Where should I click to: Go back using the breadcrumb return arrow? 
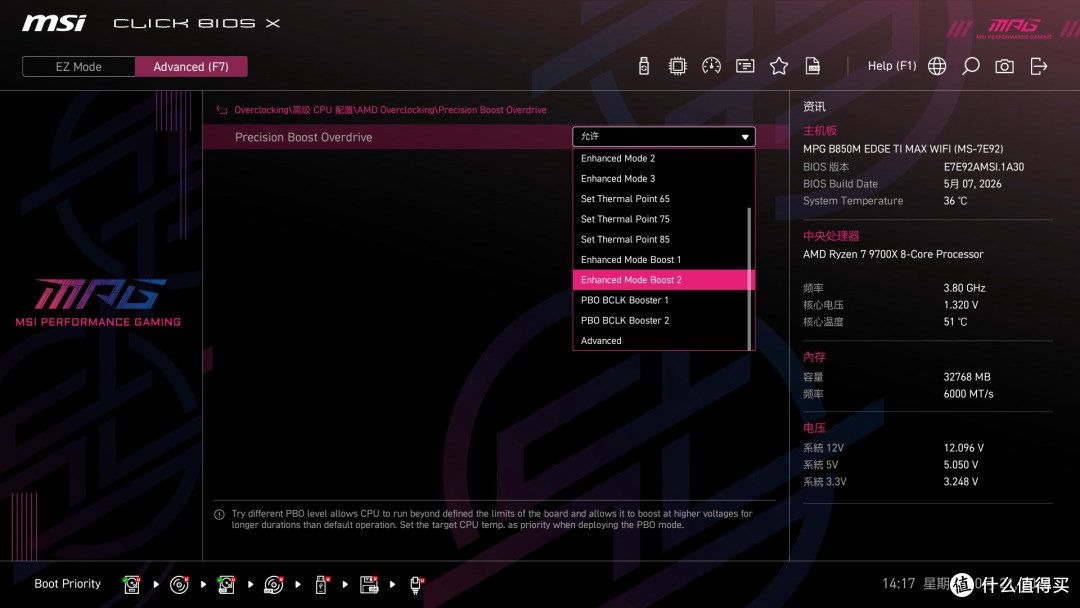pos(222,110)
